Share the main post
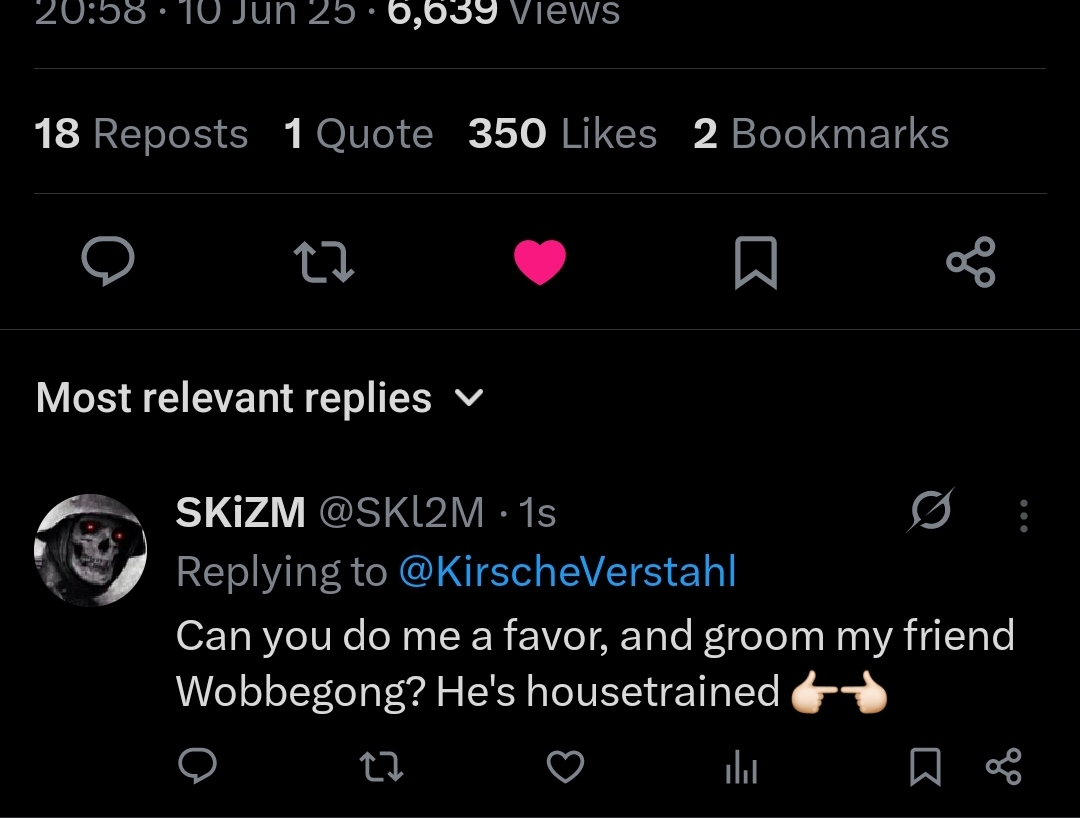The image size is (1080, 818). [971, 262]
